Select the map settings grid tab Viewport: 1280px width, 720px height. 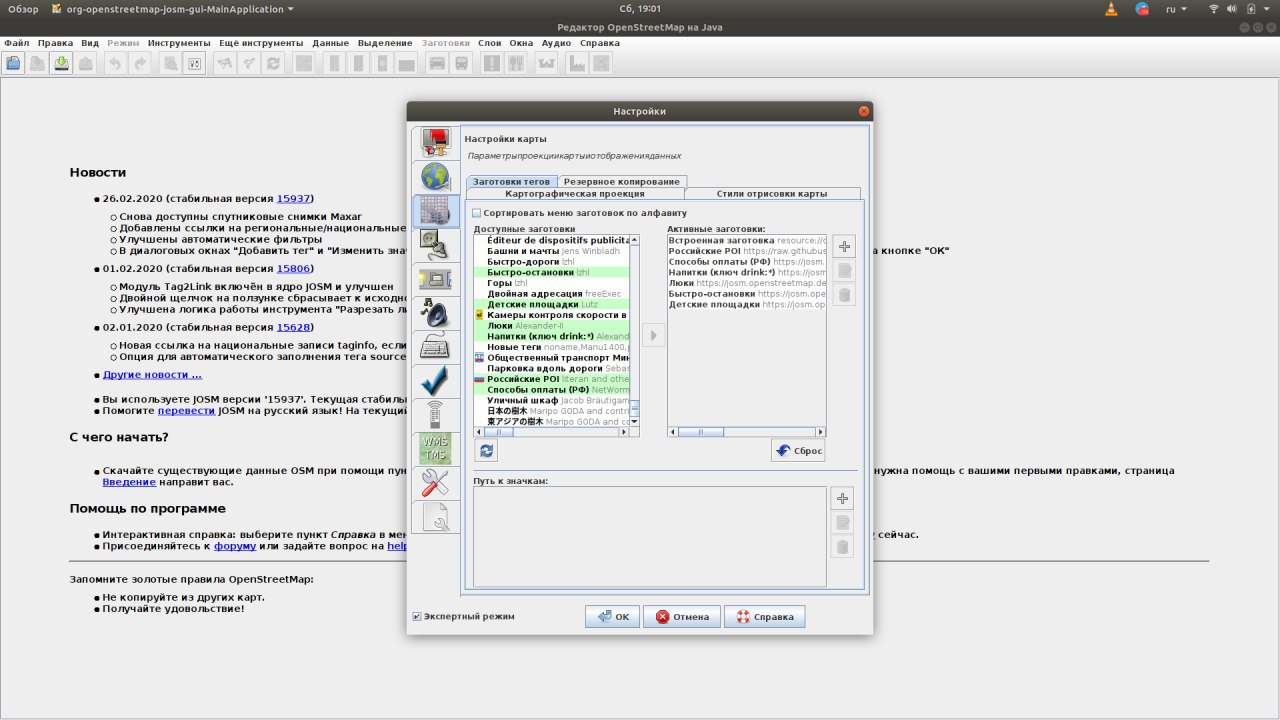(x=435, y=211)
